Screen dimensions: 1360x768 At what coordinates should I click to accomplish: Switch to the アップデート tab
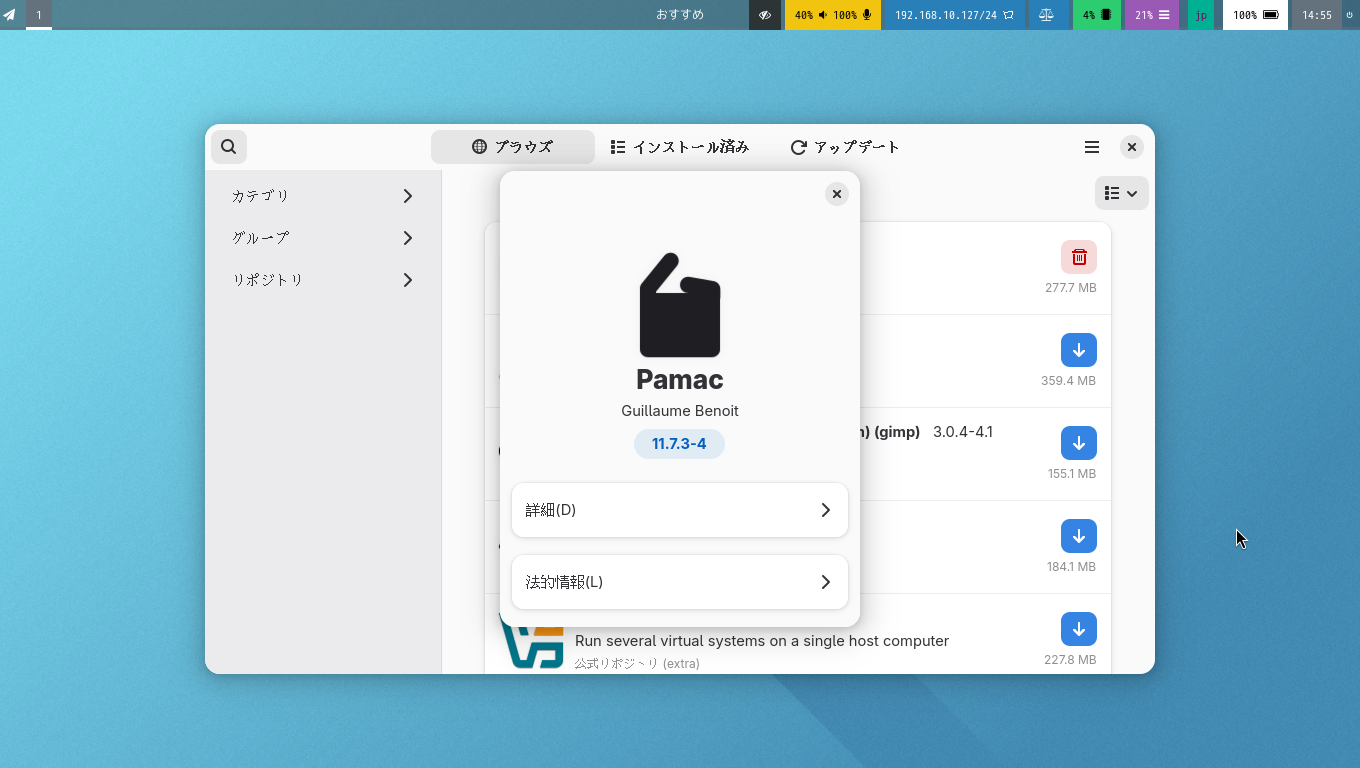(845, 147)
